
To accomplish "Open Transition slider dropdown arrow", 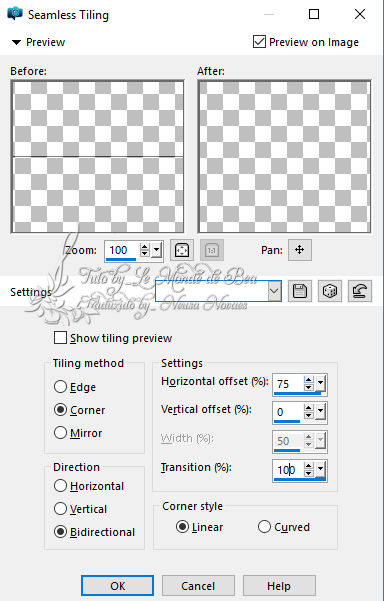I will point(320,469).
